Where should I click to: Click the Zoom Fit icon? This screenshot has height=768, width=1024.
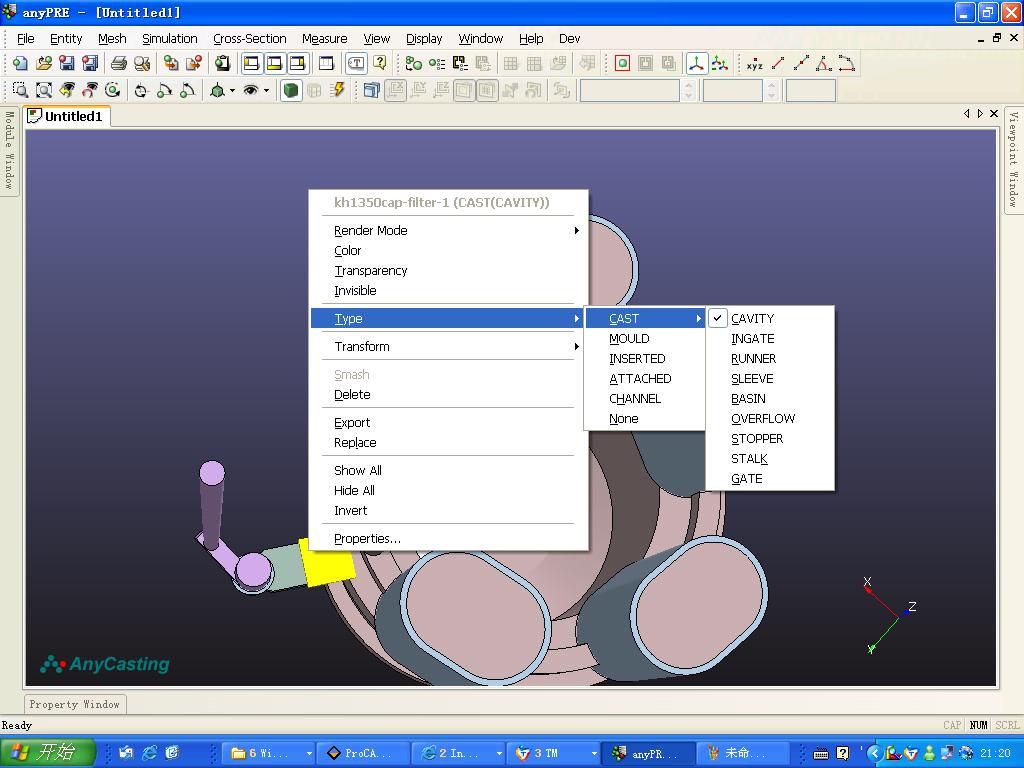tap(44, 90)
